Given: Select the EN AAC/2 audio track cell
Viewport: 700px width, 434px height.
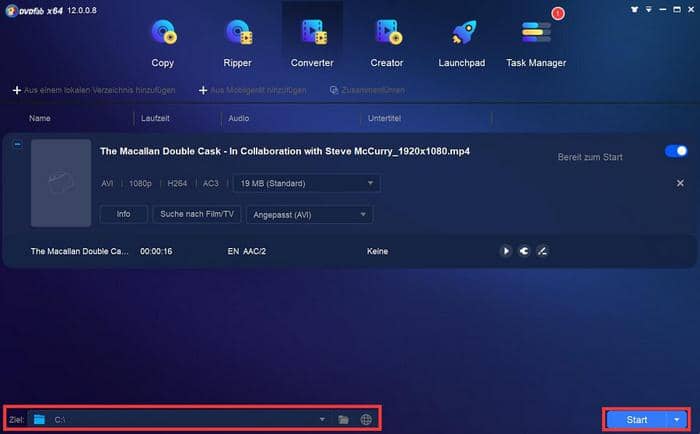Looking at the screenshot, I should 246,251.
